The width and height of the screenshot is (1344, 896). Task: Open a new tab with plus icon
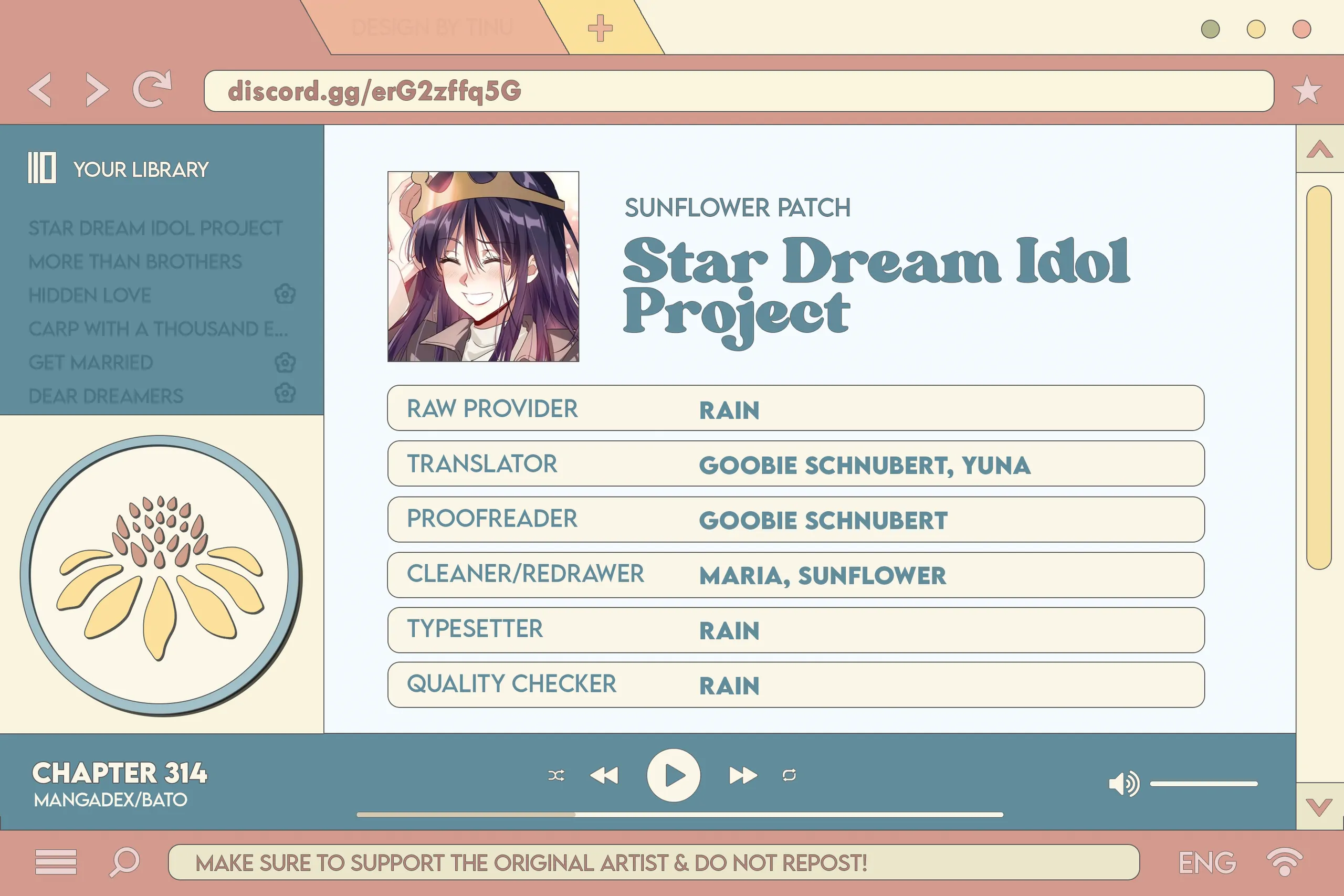pyautogui.click(x=600, y=28)
